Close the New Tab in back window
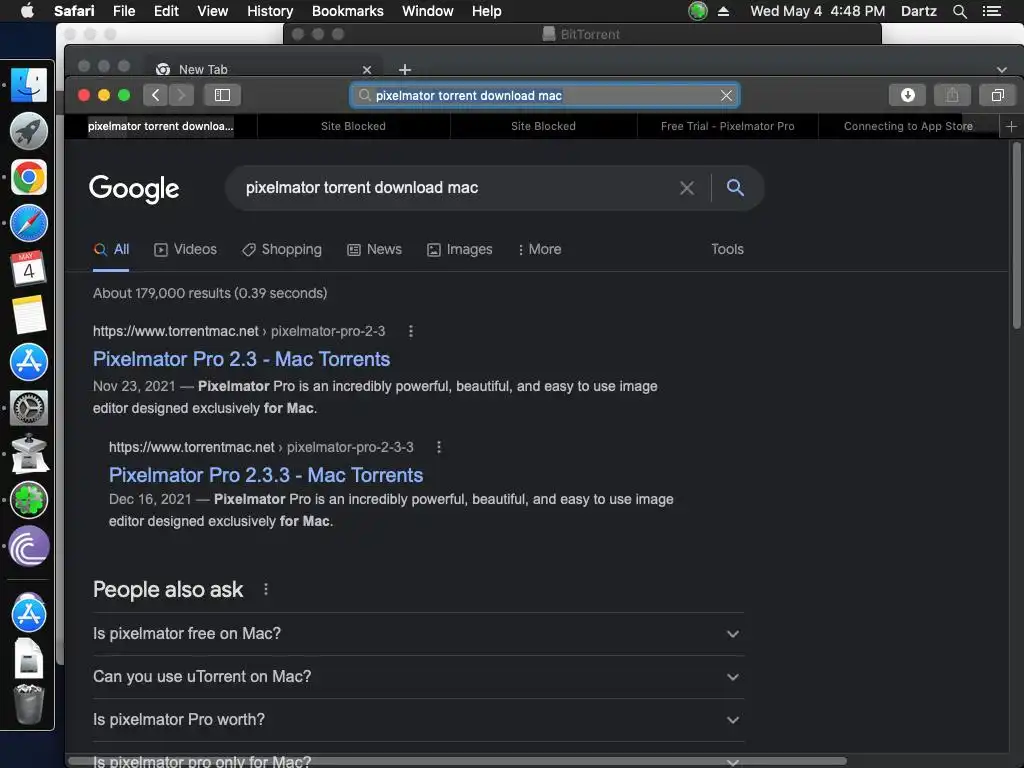Image resolution: width=1024 pixels, height=768 pixels. [x=367, y=70]
